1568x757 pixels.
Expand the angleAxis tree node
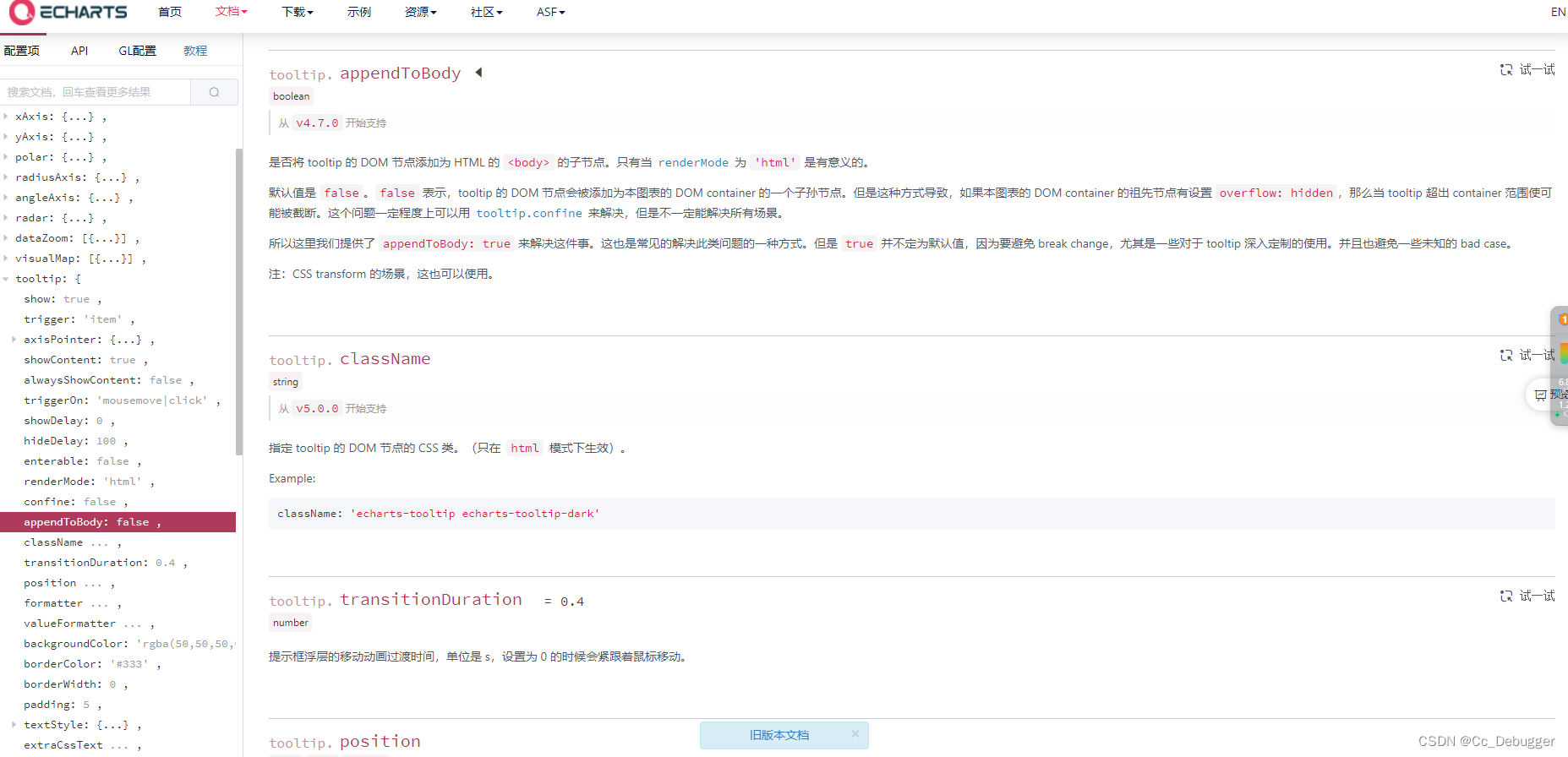(6, 198)
